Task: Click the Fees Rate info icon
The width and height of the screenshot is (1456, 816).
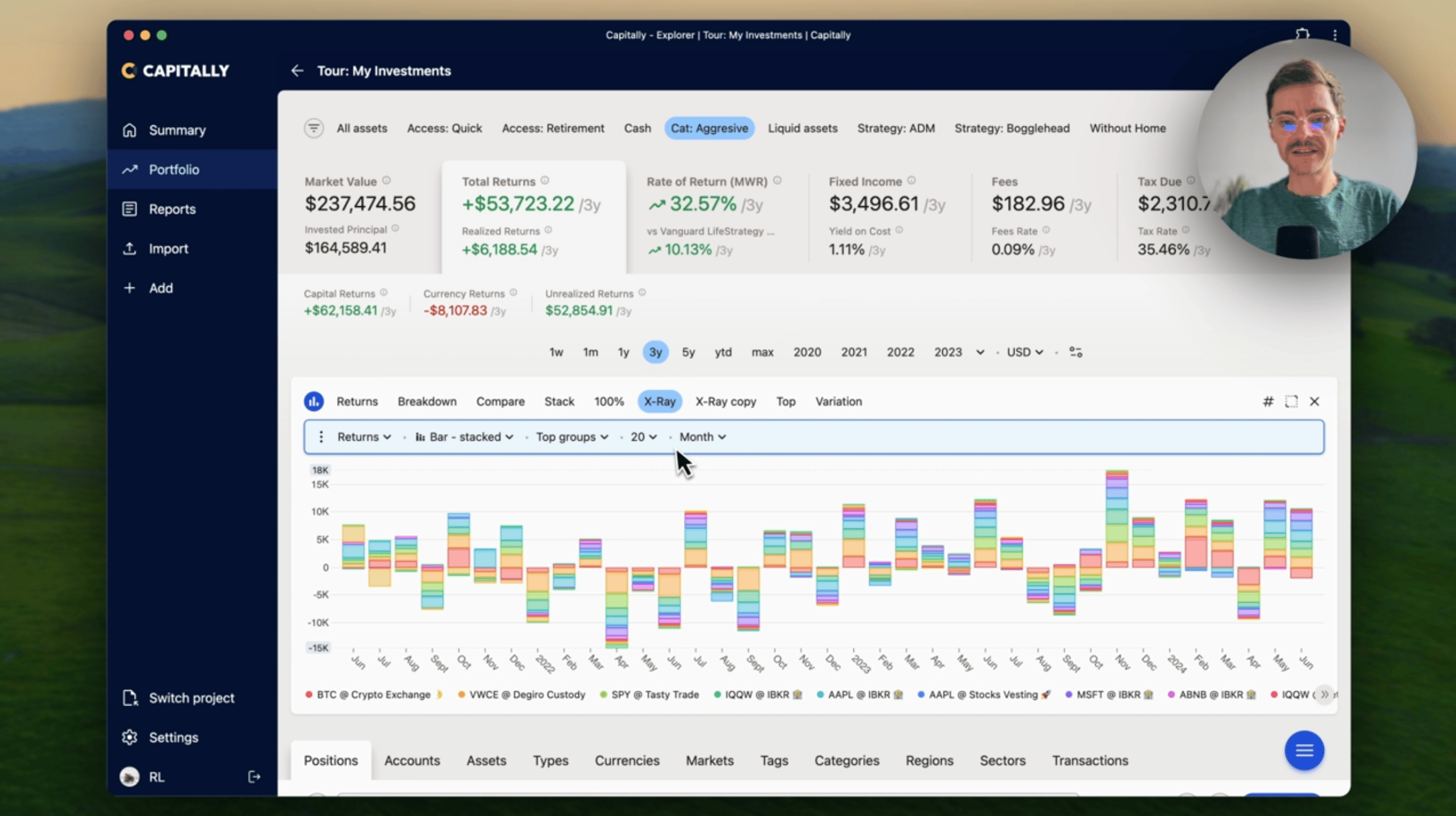Action: click(1046, 230)
